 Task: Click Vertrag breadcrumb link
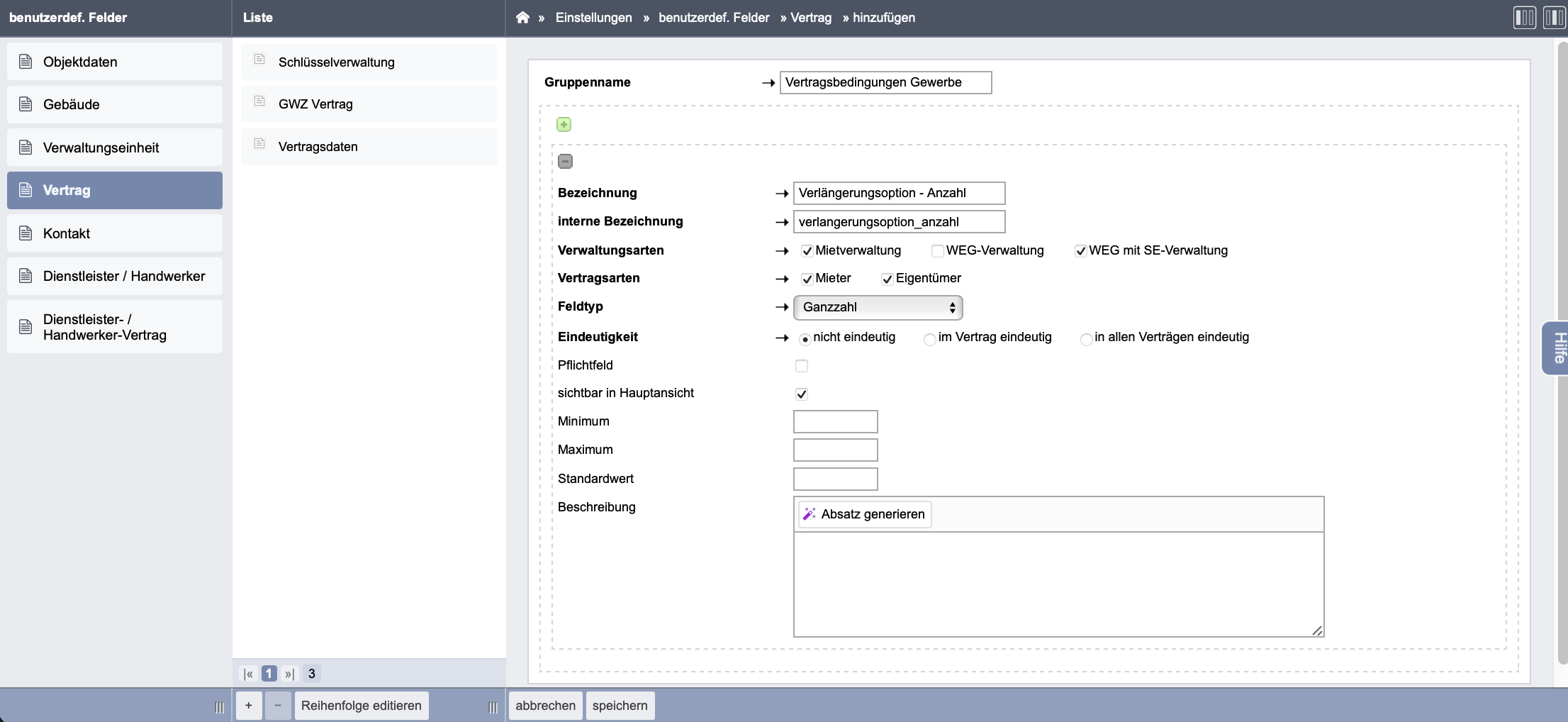tap(811, 18)
